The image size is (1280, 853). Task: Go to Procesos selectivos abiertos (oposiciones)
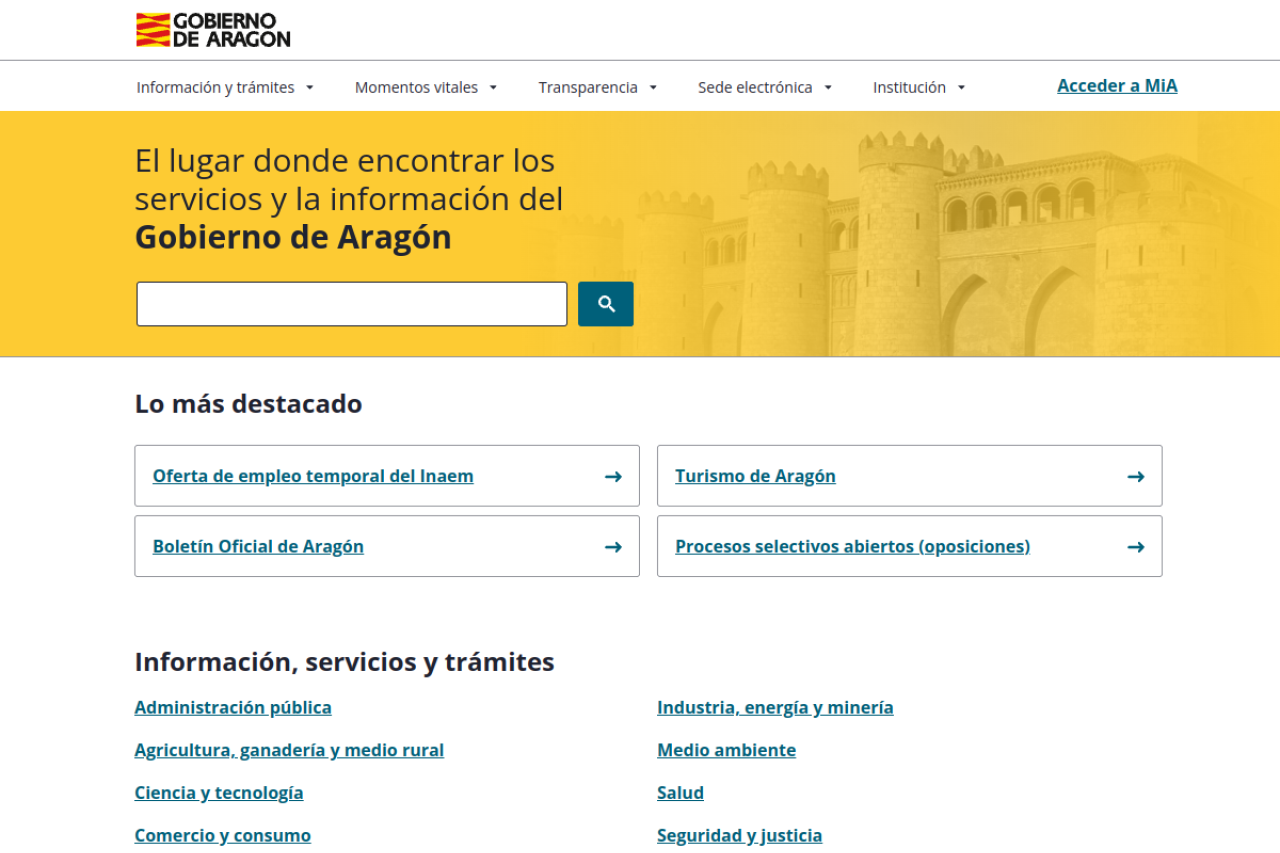coord(852,546)
